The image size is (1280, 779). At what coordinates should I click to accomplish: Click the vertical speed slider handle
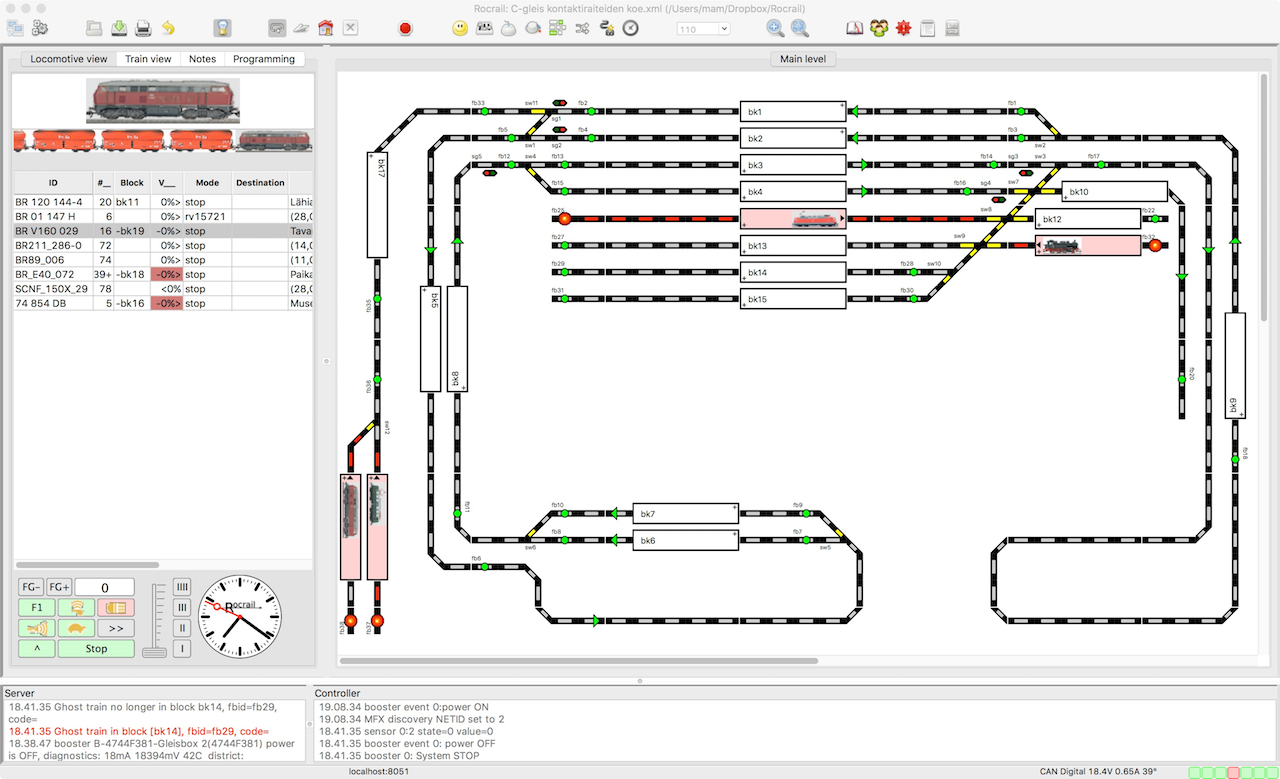154,652
